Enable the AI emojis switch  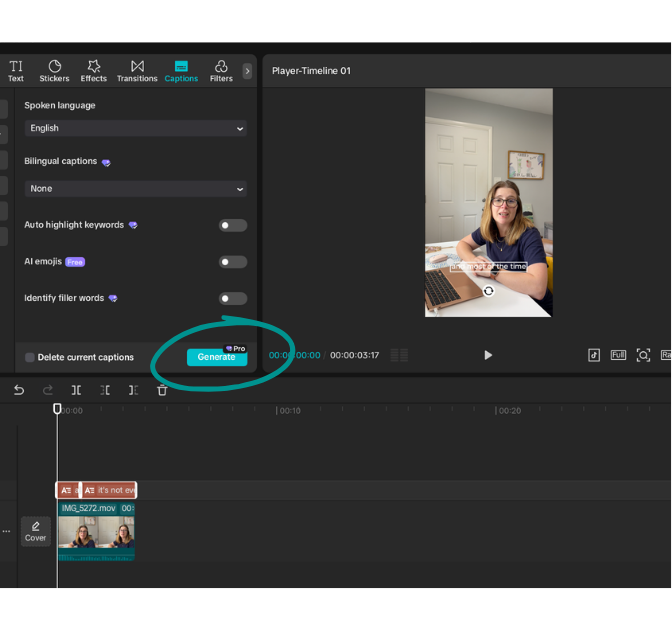[233, 262]
